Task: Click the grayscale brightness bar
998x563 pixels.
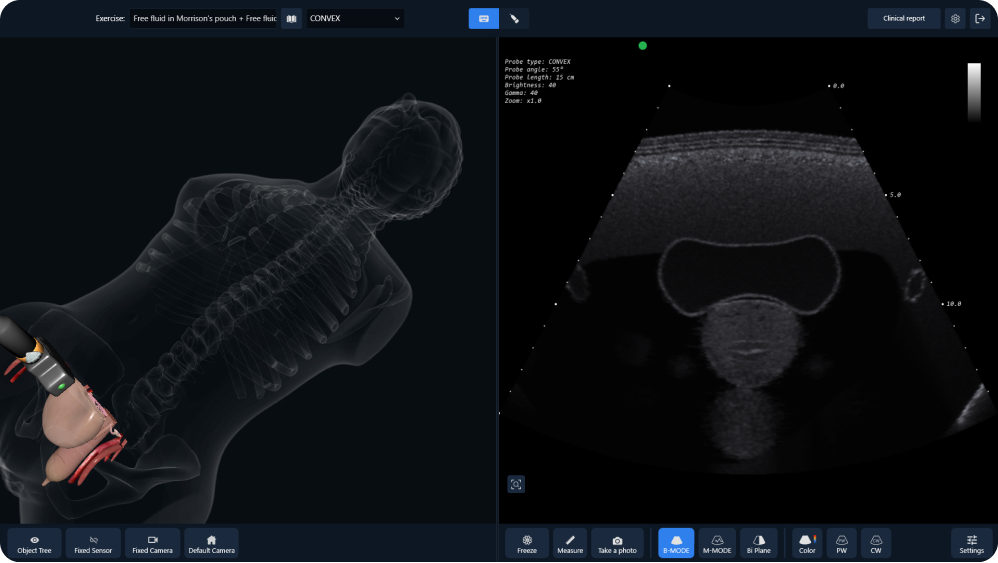Action: coord(974,92)
